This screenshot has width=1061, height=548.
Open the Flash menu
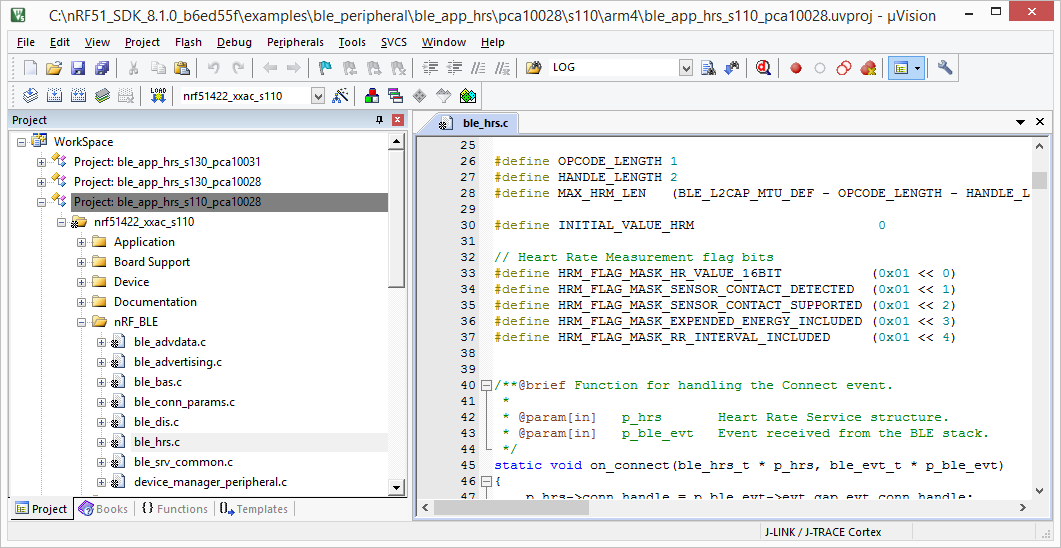[188, 42]
